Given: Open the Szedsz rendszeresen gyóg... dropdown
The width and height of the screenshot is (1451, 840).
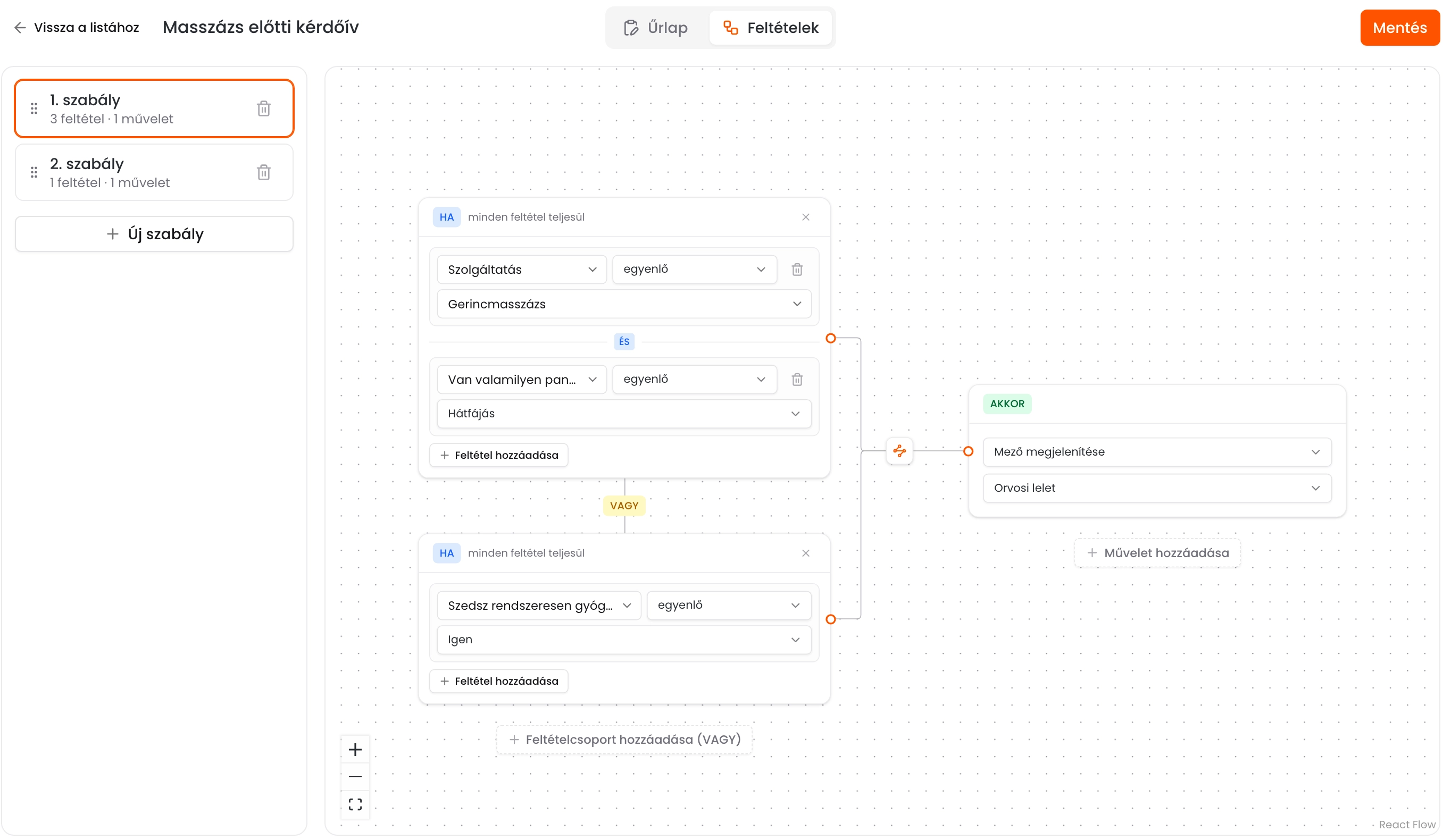Looking at the screenshot, I should pos(539,605).
